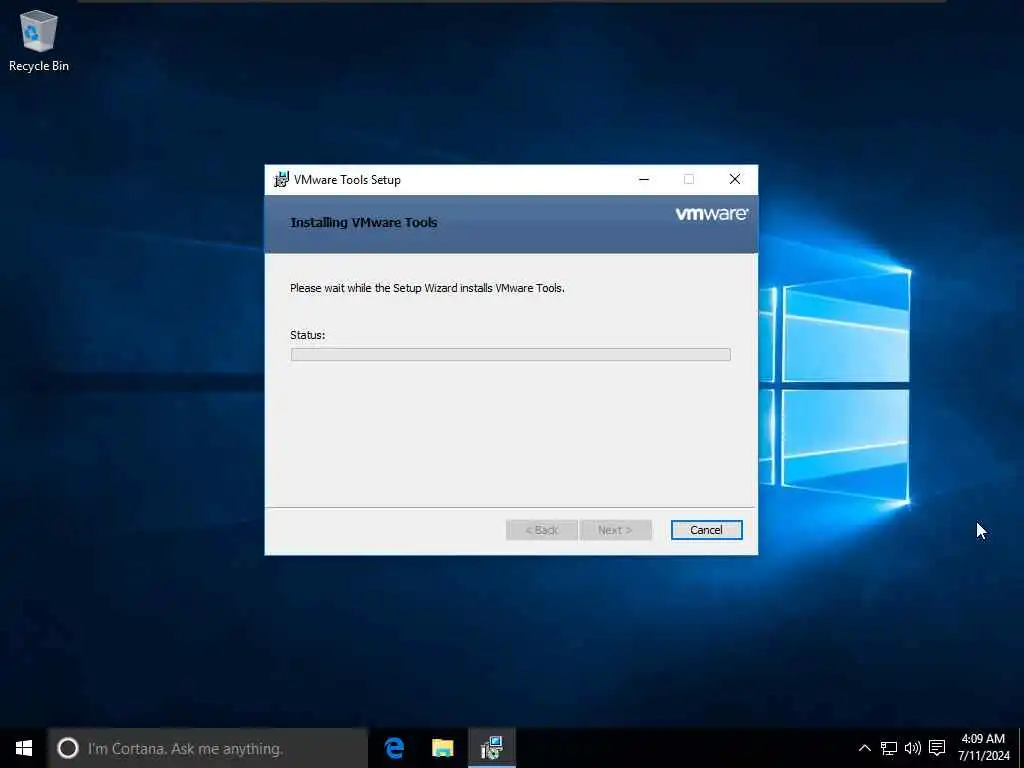Click the disabled Back button
The width and height of the screenshot is (1024, 768).
coord(541,530)
